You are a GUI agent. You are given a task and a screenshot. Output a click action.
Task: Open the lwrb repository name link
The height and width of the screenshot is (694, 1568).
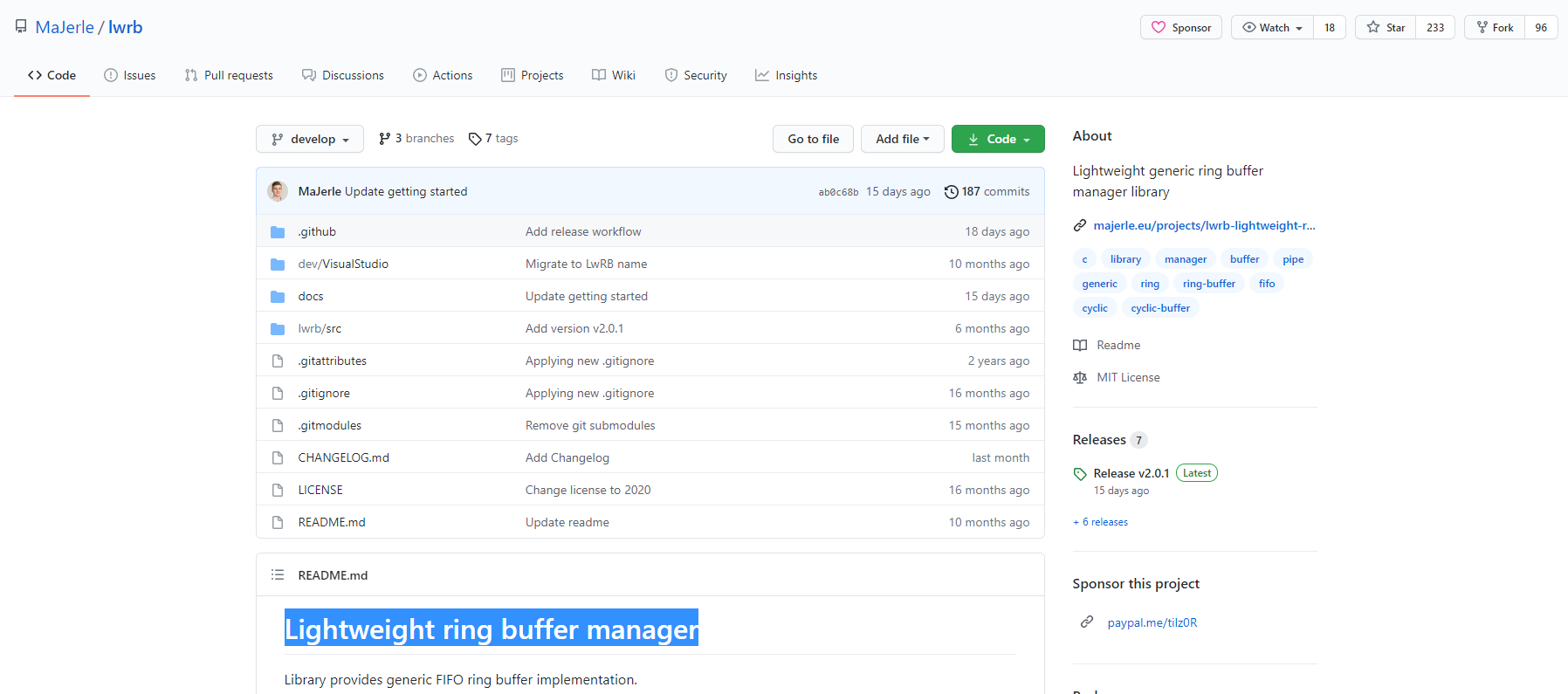point(126,27)
